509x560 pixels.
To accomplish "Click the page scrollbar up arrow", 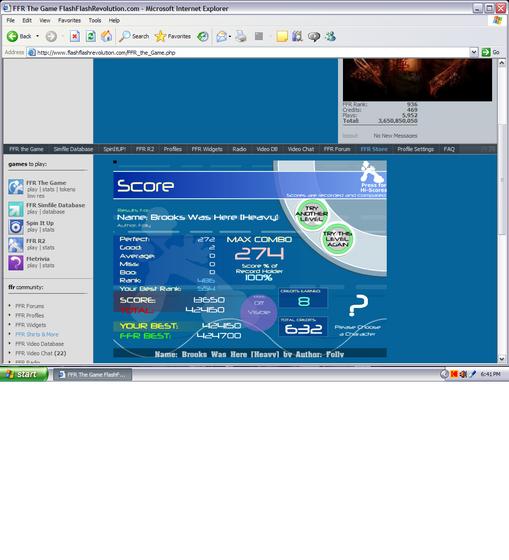I will coord(501,63).
